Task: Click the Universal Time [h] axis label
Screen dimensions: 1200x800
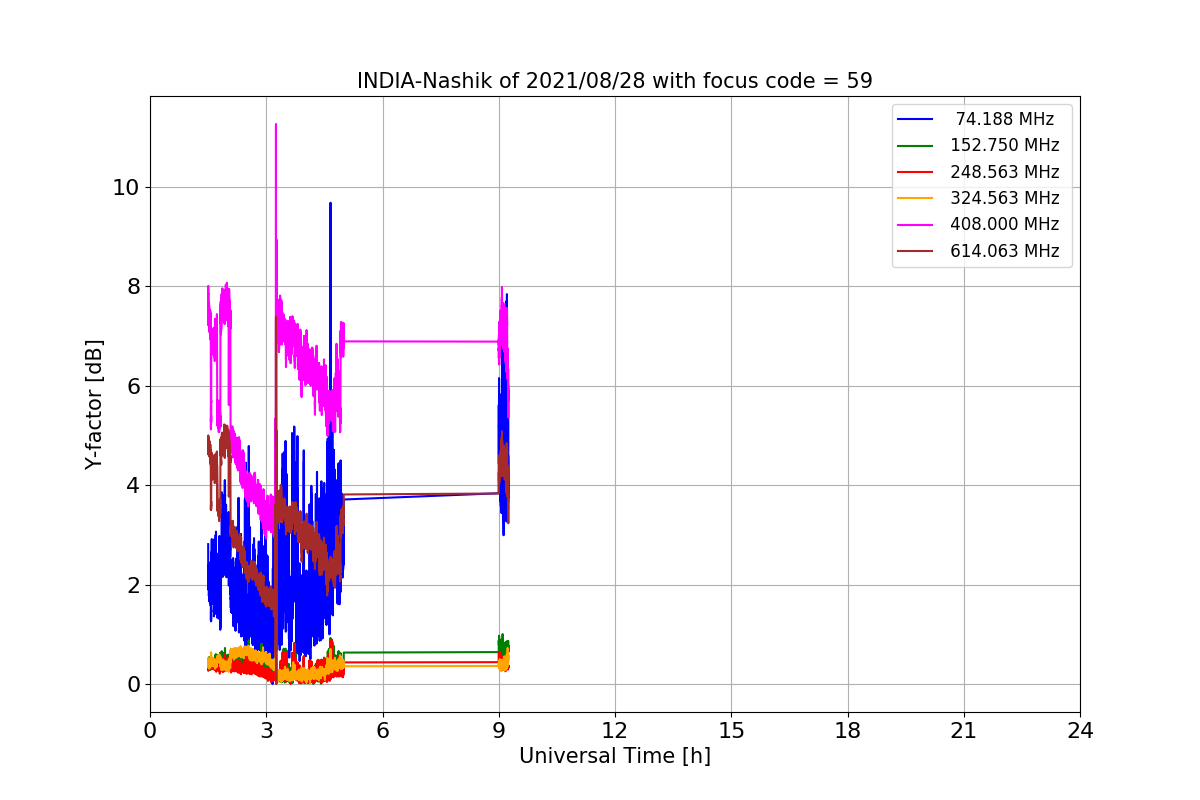Action: pyautogui.click(x=615, y=757)
